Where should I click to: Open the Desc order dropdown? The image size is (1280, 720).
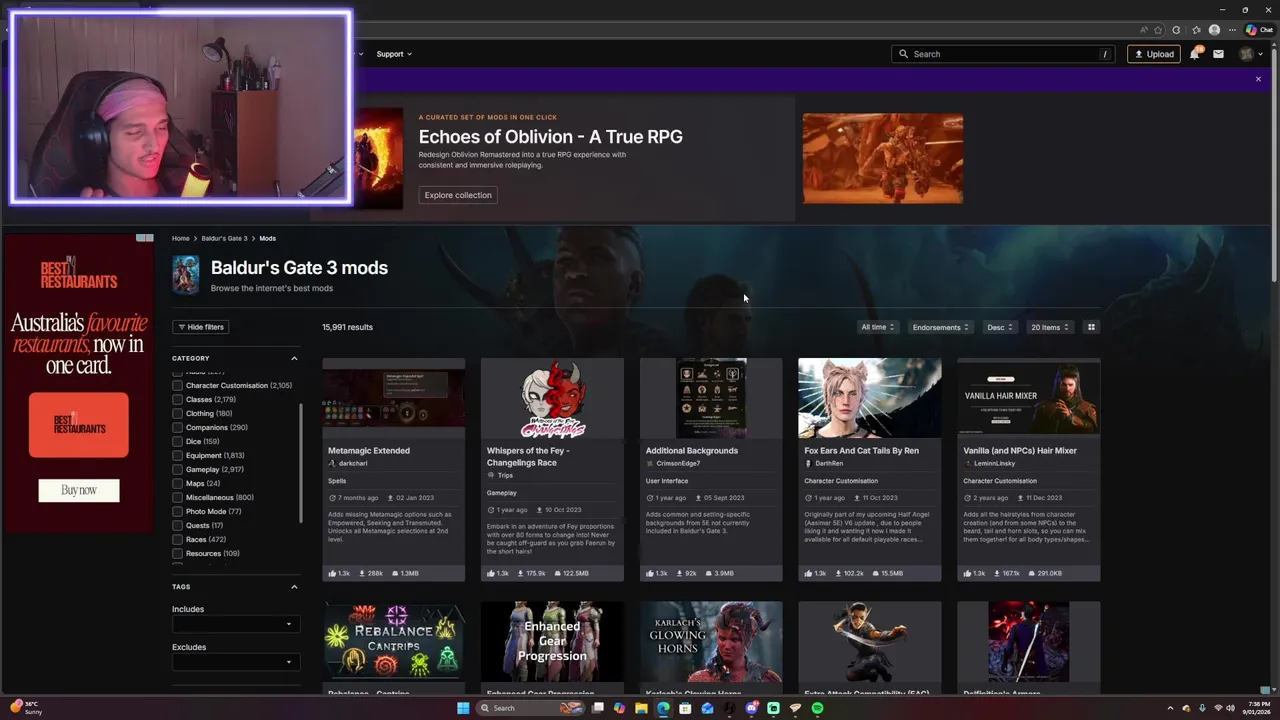1000,327
